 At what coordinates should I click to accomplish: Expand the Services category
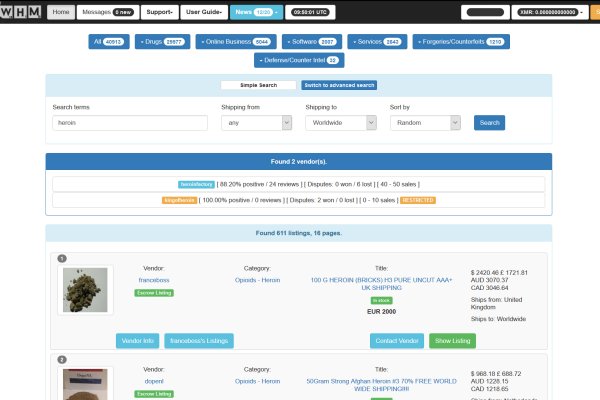tap(377, 42)
